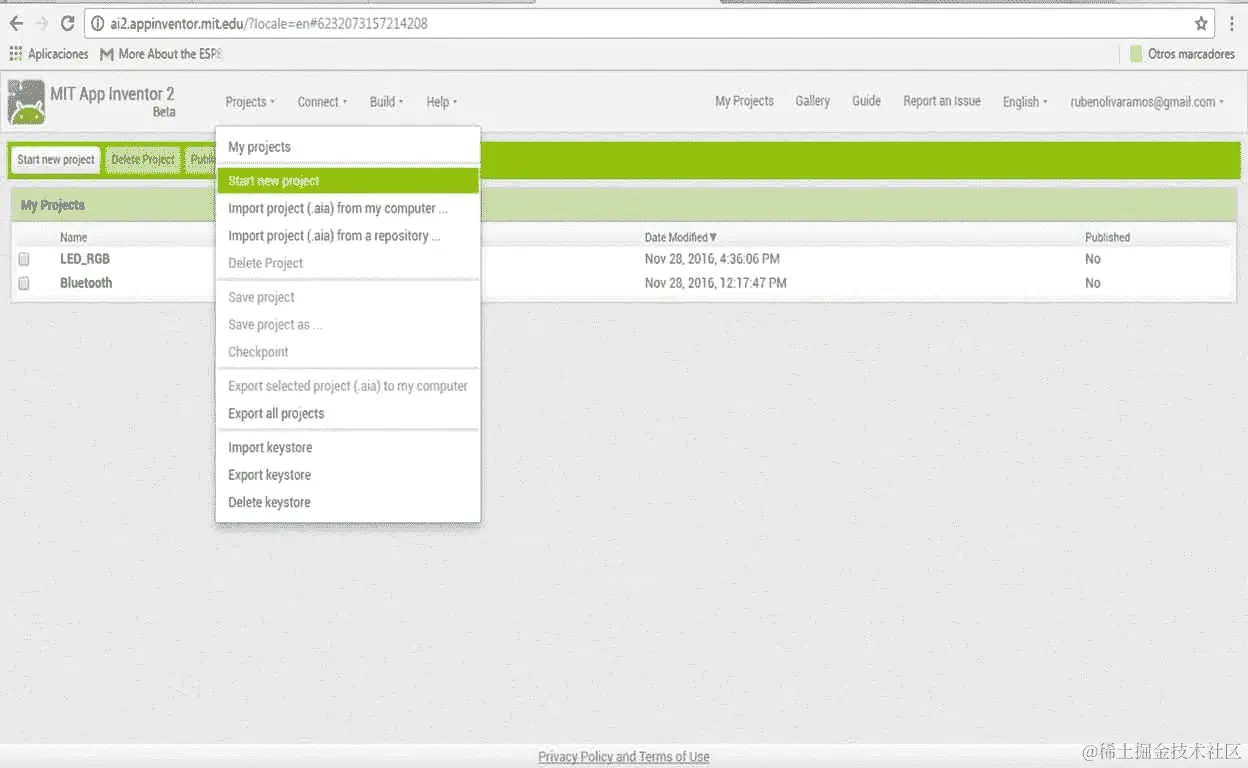Bookmark this page with the star icon
This screenshot has width=1248, height=768.
pos(1201,23)
